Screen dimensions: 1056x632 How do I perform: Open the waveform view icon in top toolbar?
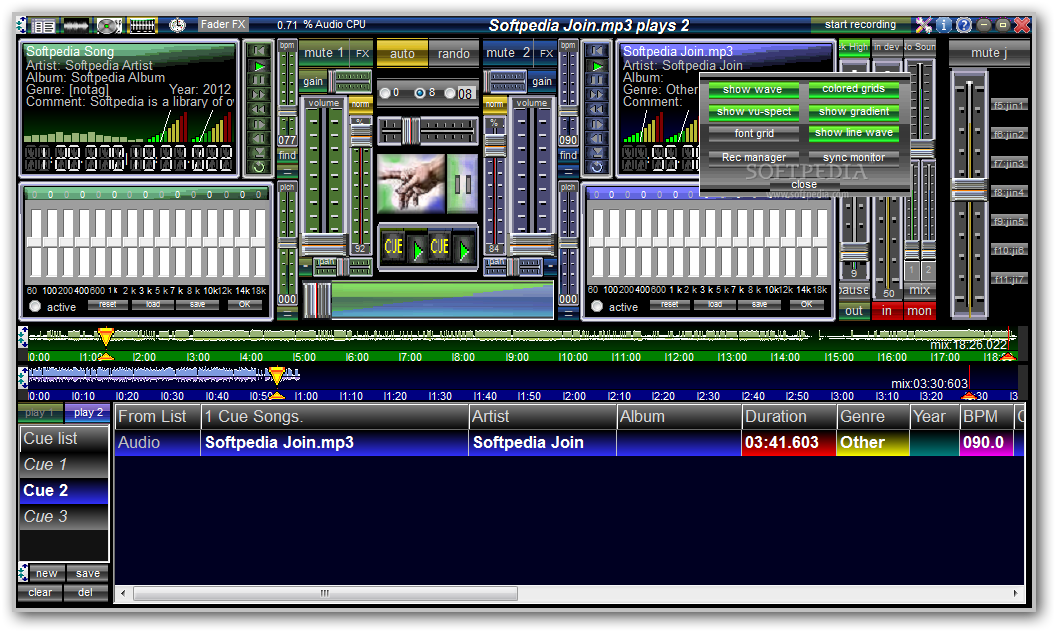pyautogui.click(x=75, y=26)
